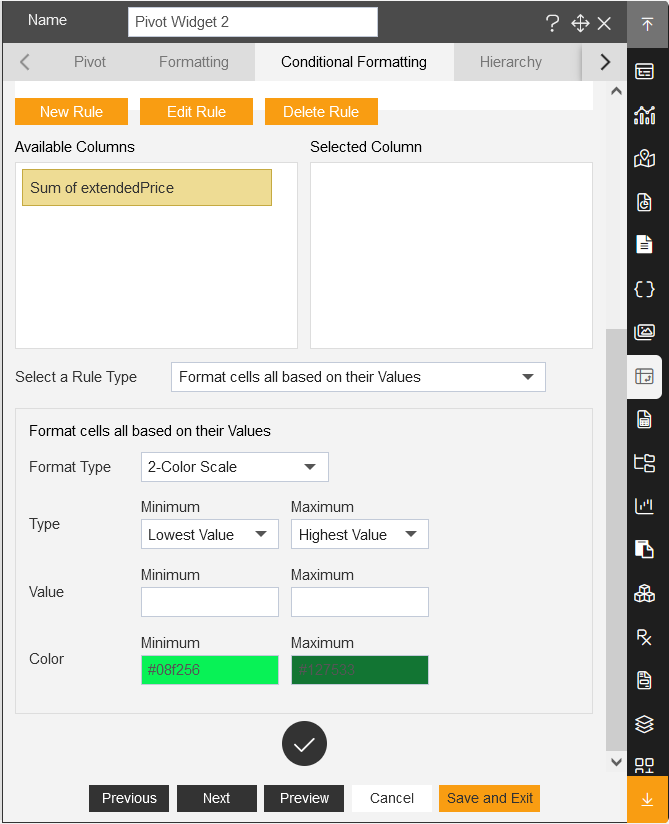669x824 pixels.
Task: Click the chart widget icon in sidebar
Action: pyautogui.click(x=644, y=115)
